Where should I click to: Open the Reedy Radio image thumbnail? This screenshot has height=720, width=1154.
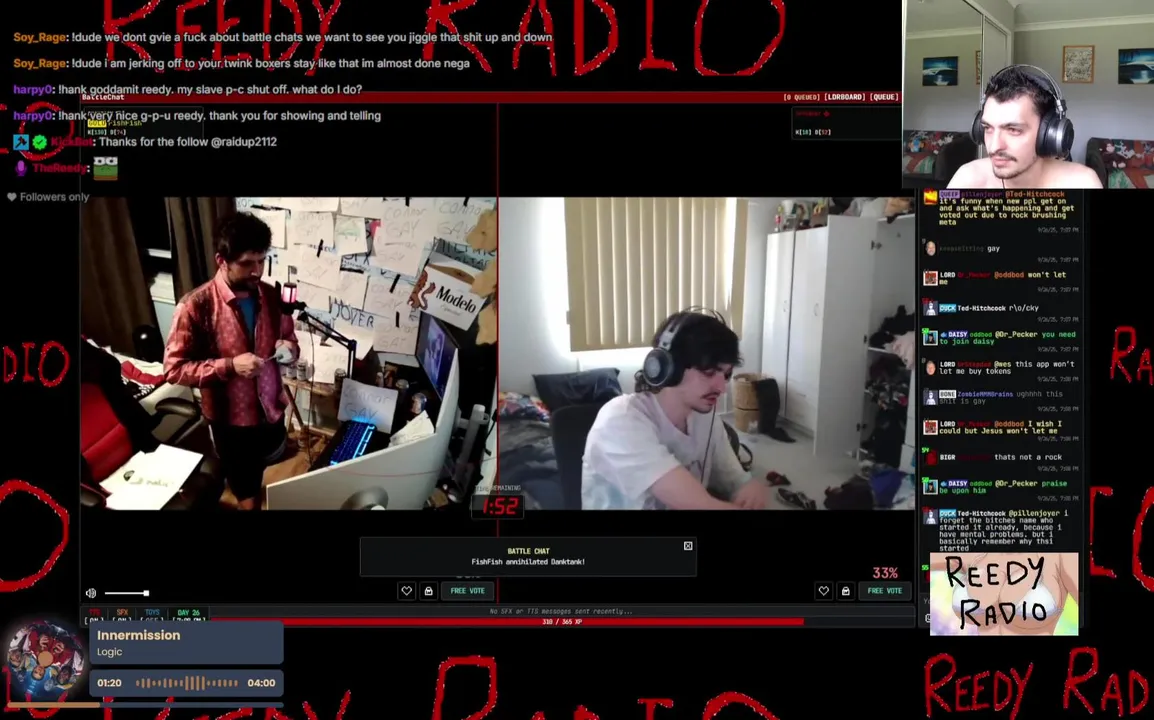pos(1004,593)
